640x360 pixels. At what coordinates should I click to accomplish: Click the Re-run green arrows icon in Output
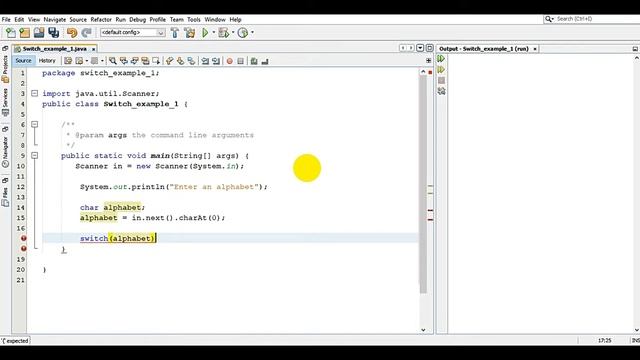pyautogui.click(x=441, y=59)
